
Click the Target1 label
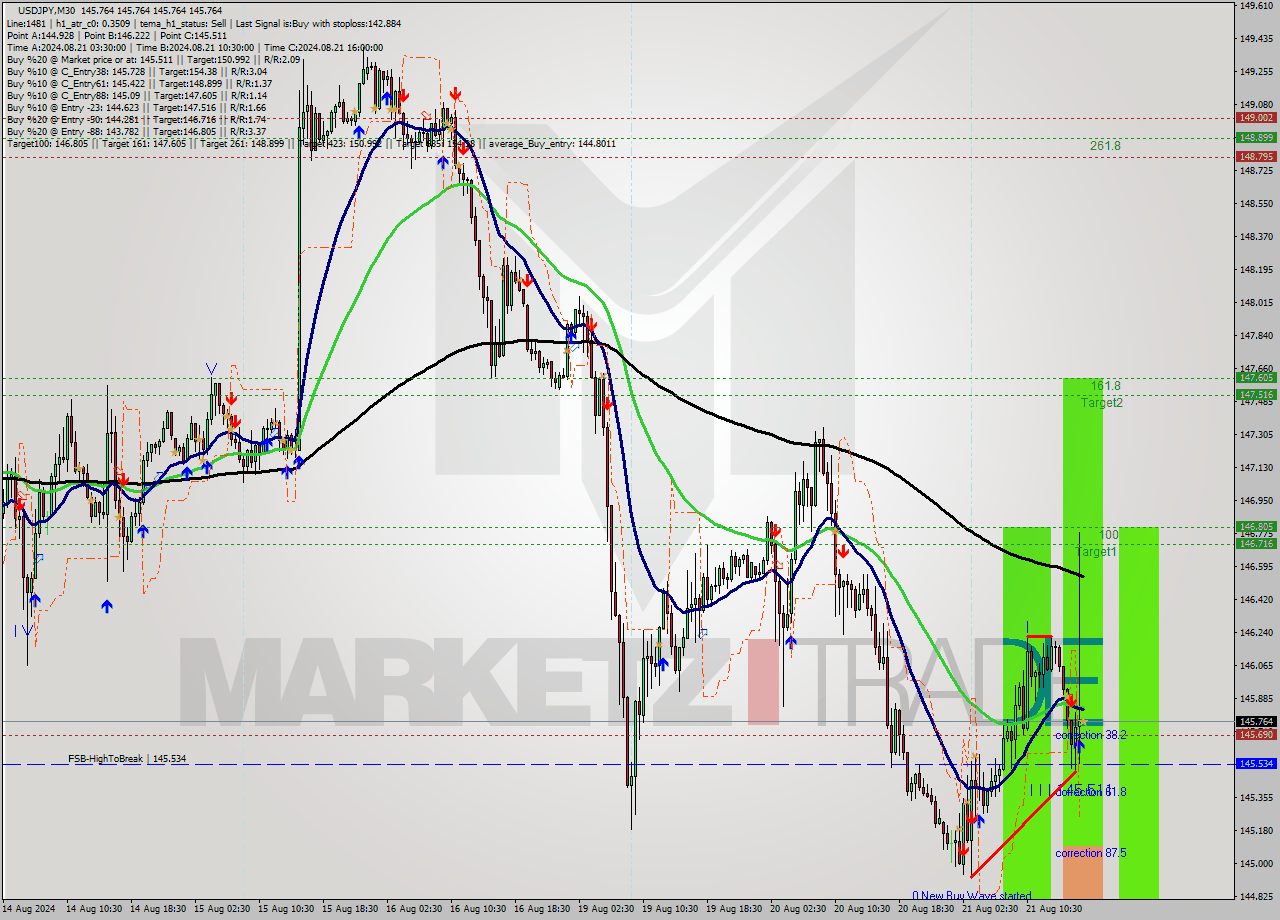click(x=1096, y=552)
